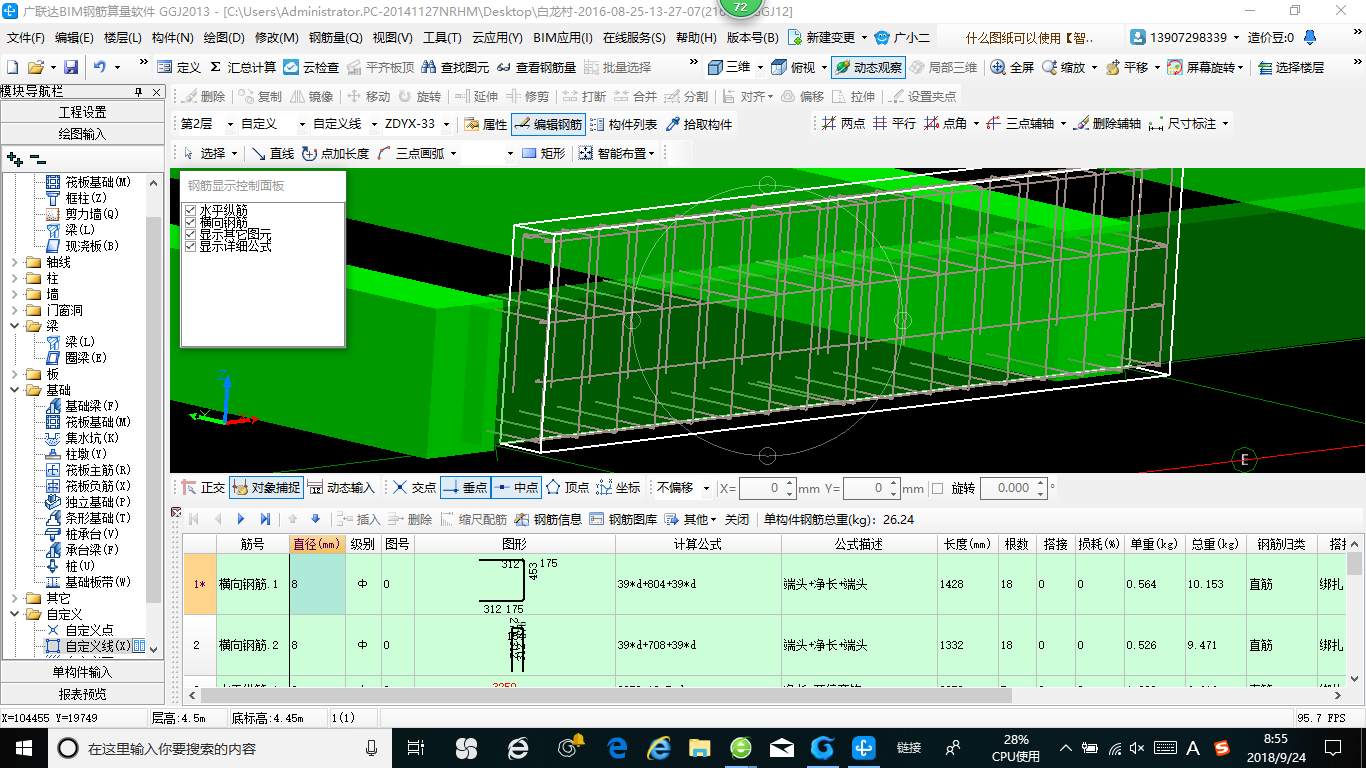Check the 旋转 rotation checkbox
This screenshot has height=768, width=1366.
pyautogui.click(x=937, y=488)
